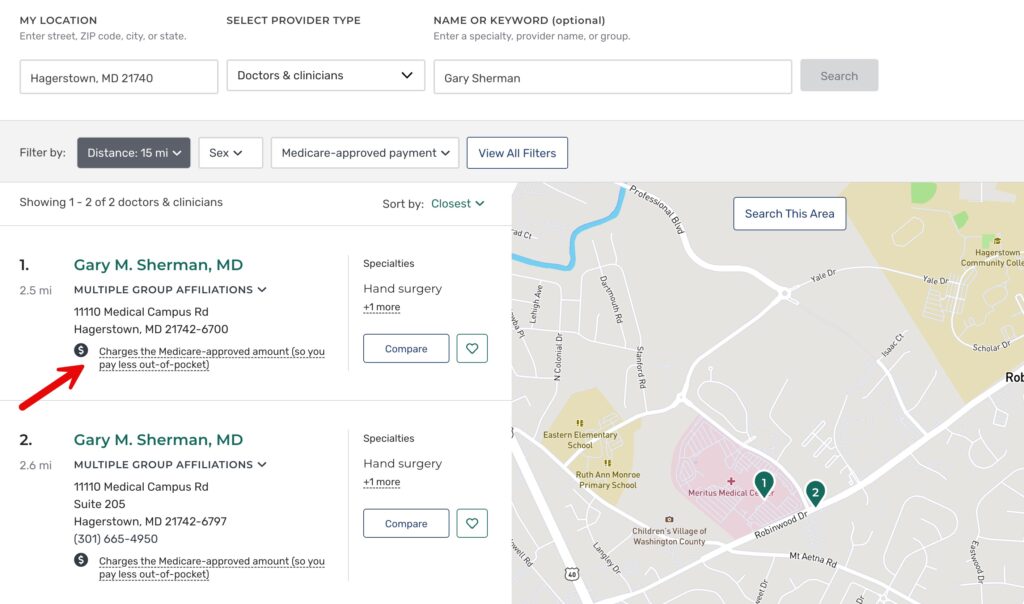Click map pin marker number 1

pyautogui.click(x=764, y=484)
